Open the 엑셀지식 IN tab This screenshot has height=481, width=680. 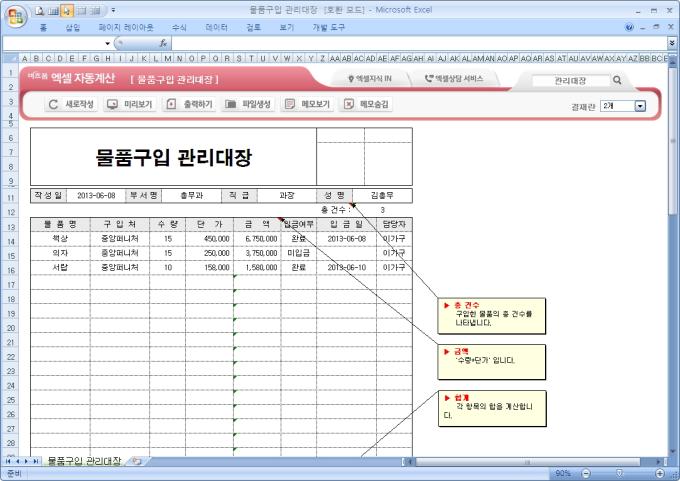[x=370, y=79]
